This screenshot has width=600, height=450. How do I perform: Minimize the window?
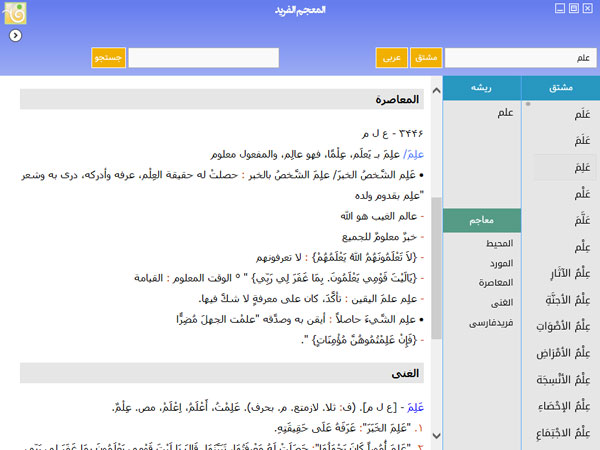[560, 8]
